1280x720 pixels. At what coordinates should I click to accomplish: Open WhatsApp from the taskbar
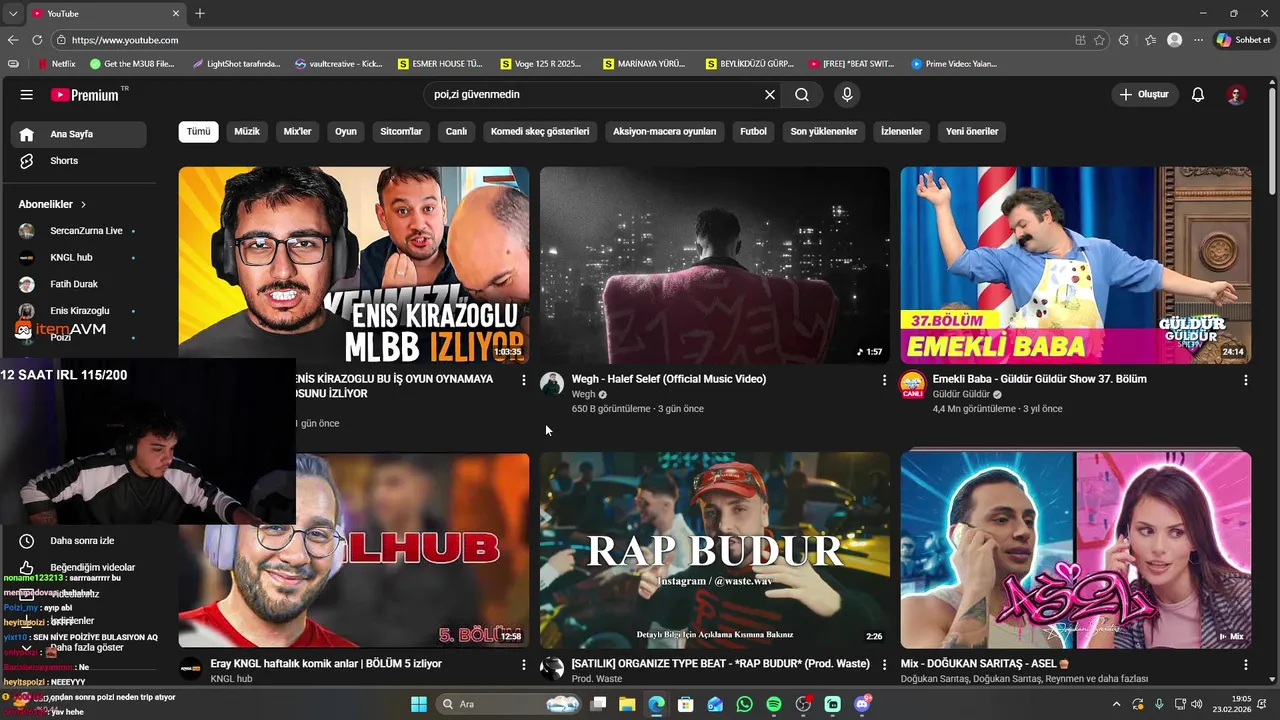coord(744,704)
